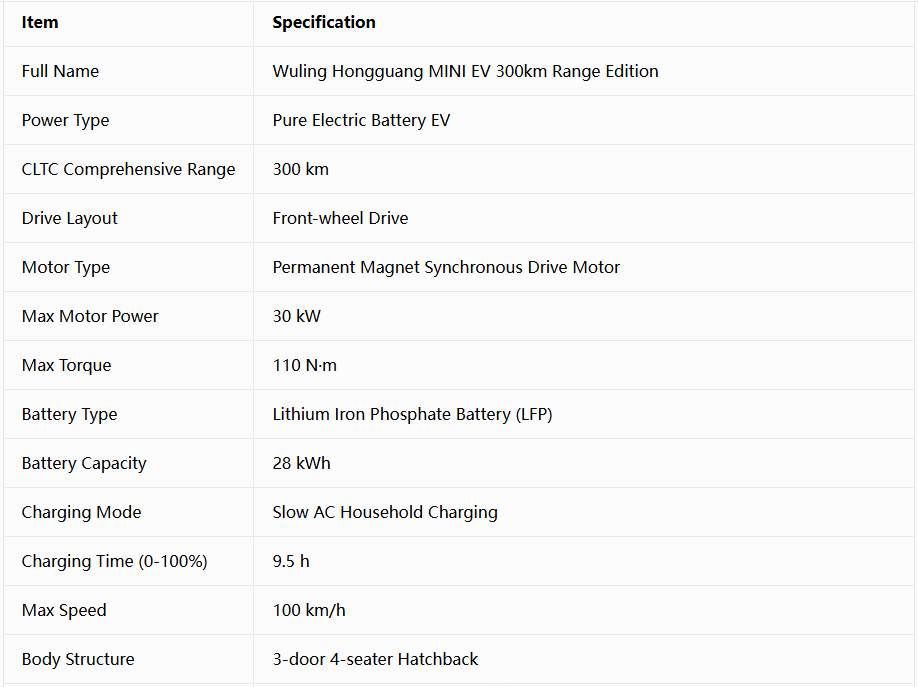
Task: Click the 9.5 h charging time value
Action: click(291, 561)
